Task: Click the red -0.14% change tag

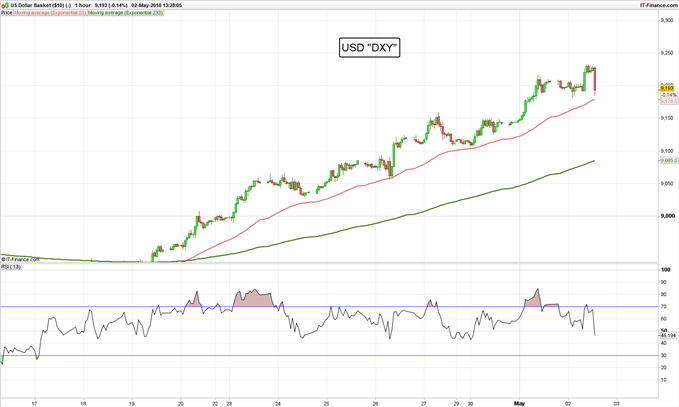Action: tap(669, 95)
